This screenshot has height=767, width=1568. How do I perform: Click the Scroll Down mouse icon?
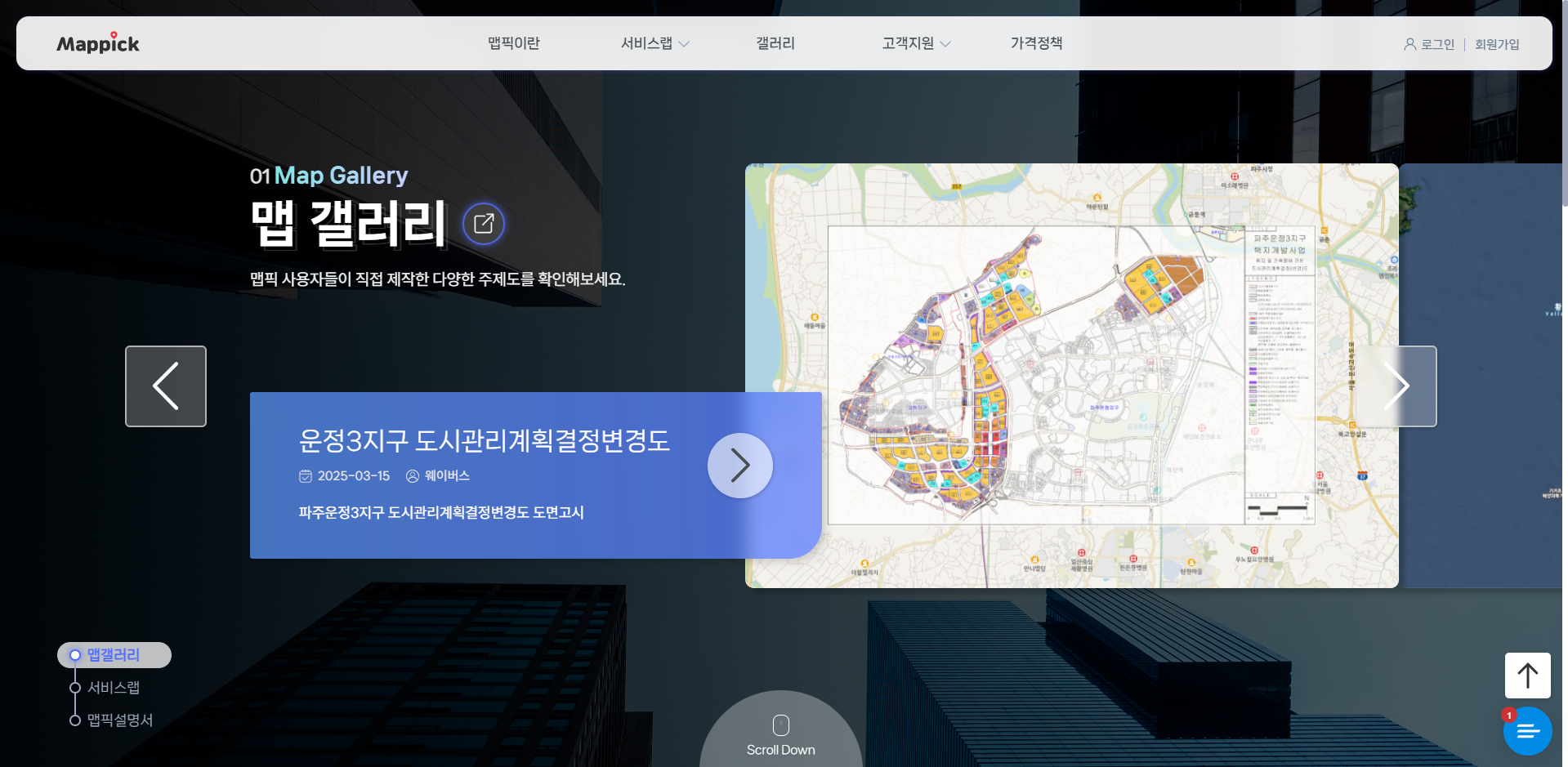click(x=780, y=725)
